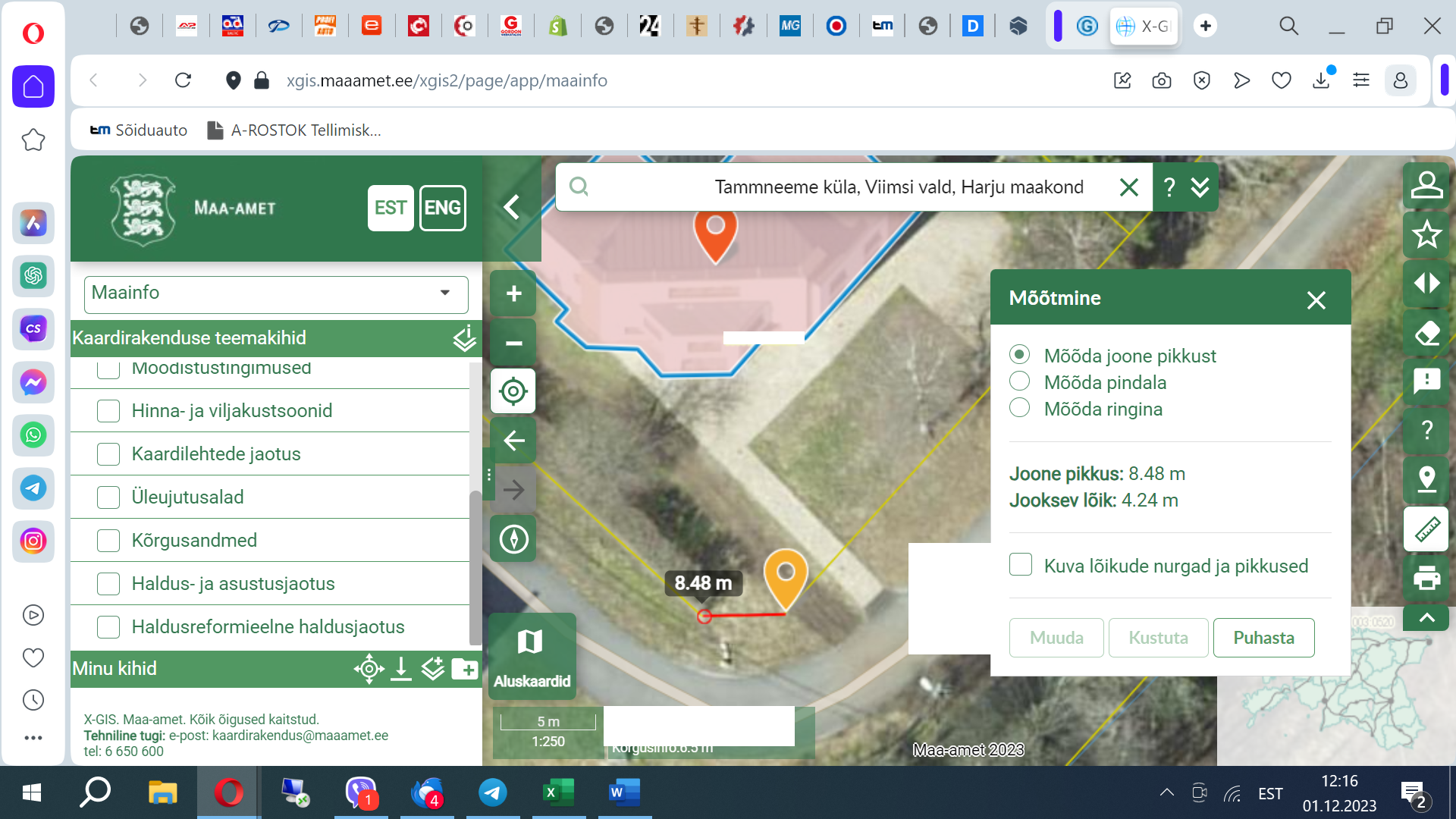This screenshot has height=819, width=1456.
Task: Switch language to ENG
Action: click(x=442, y=208)
